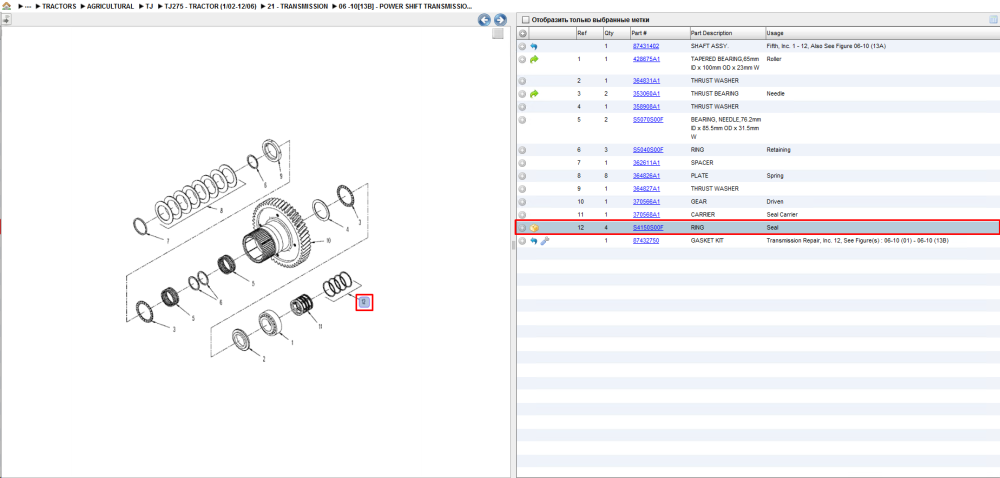Add THRUST BEARING 353068A1 with plus icon
The image size is (1000, 478).
click(x=522, y=94)
